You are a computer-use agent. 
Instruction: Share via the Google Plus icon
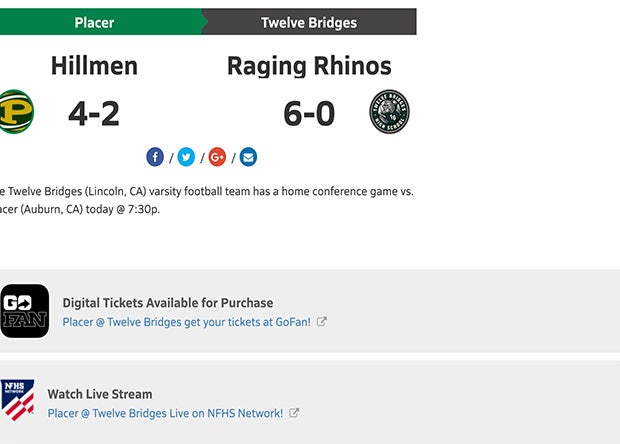tap(217, 157)
